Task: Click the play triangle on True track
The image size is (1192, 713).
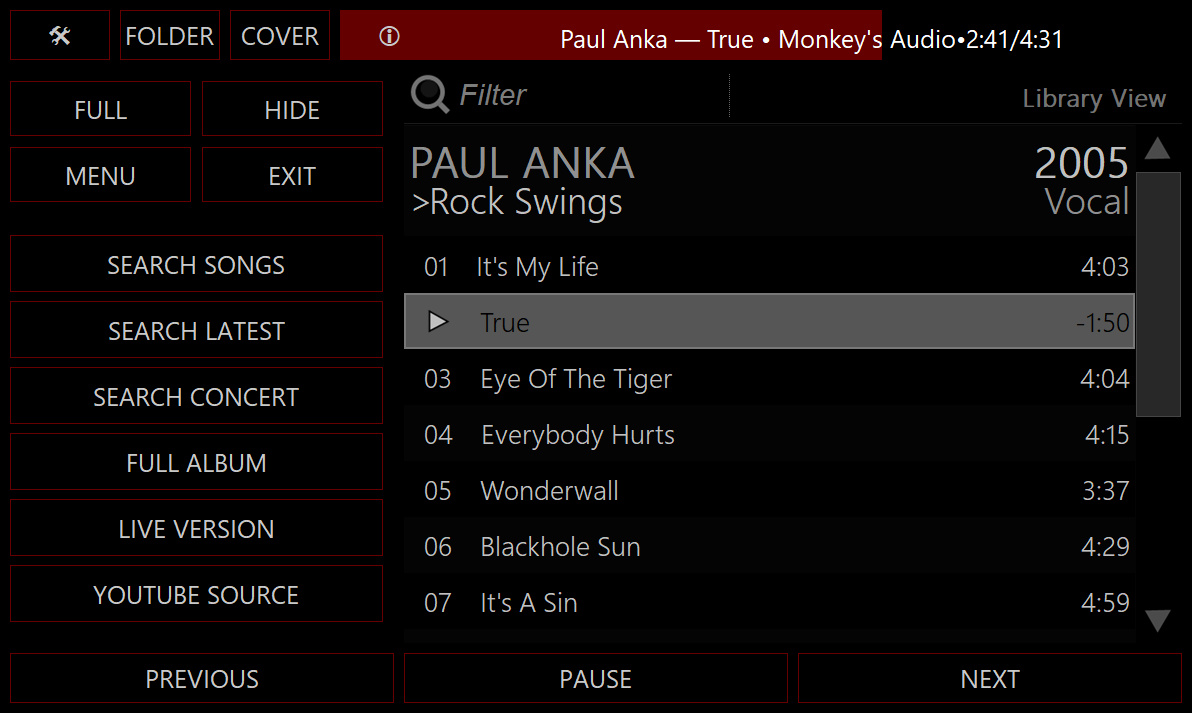Action: (437, 322)
